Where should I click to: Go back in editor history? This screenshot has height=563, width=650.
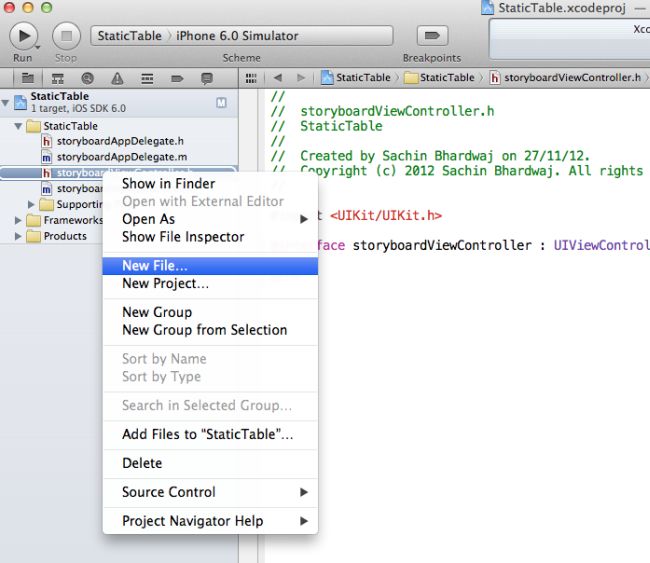pos(278,78)
